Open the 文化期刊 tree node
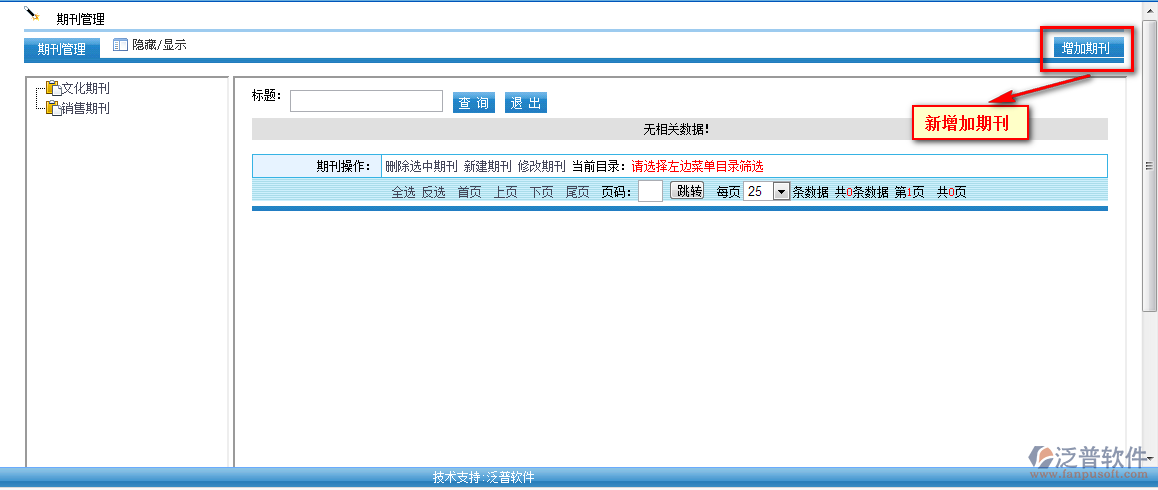 (86, 89)
